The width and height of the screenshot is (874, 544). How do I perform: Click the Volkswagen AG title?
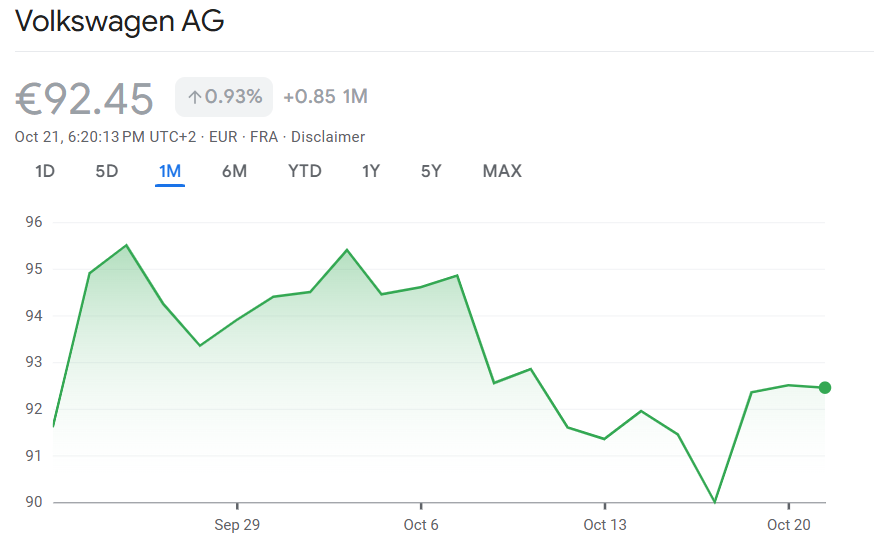point(119,21)
